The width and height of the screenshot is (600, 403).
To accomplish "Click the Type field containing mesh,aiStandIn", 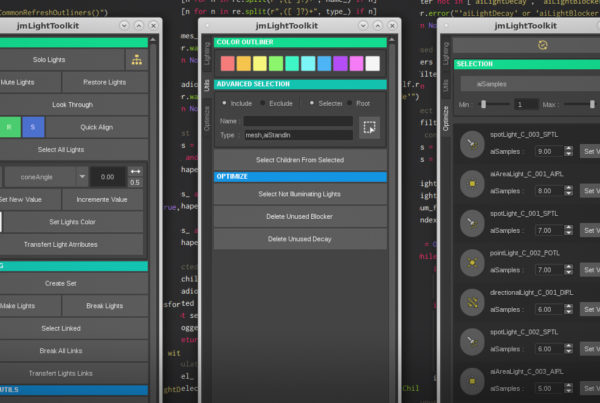I will pyautogui.click(x=298, y=135).
